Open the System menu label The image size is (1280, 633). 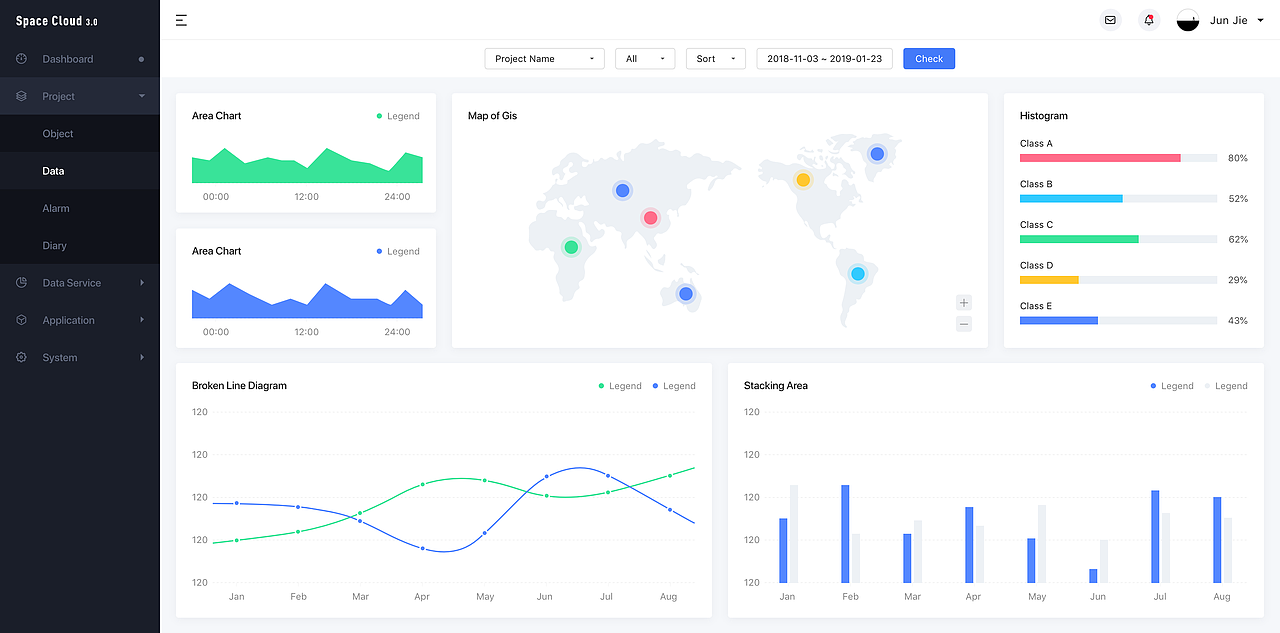click(59, 357)
